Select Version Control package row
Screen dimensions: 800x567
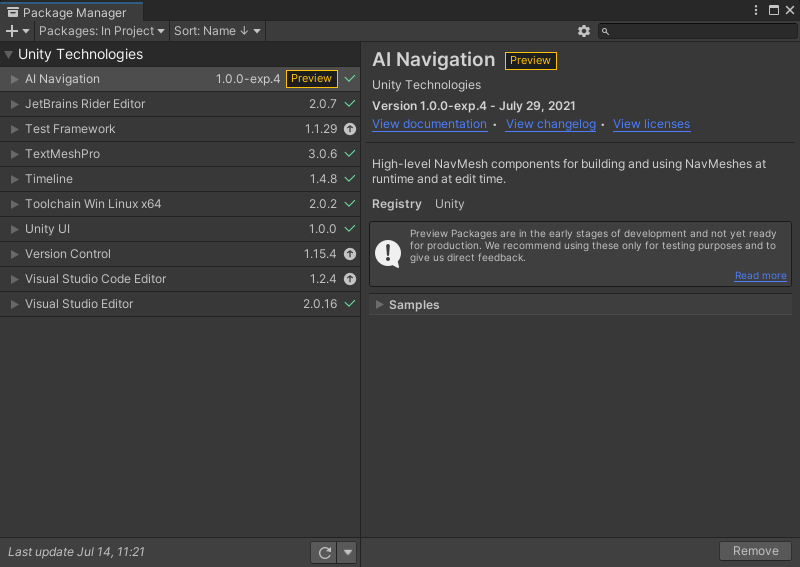pyautogui.click(x=180, y=254)
